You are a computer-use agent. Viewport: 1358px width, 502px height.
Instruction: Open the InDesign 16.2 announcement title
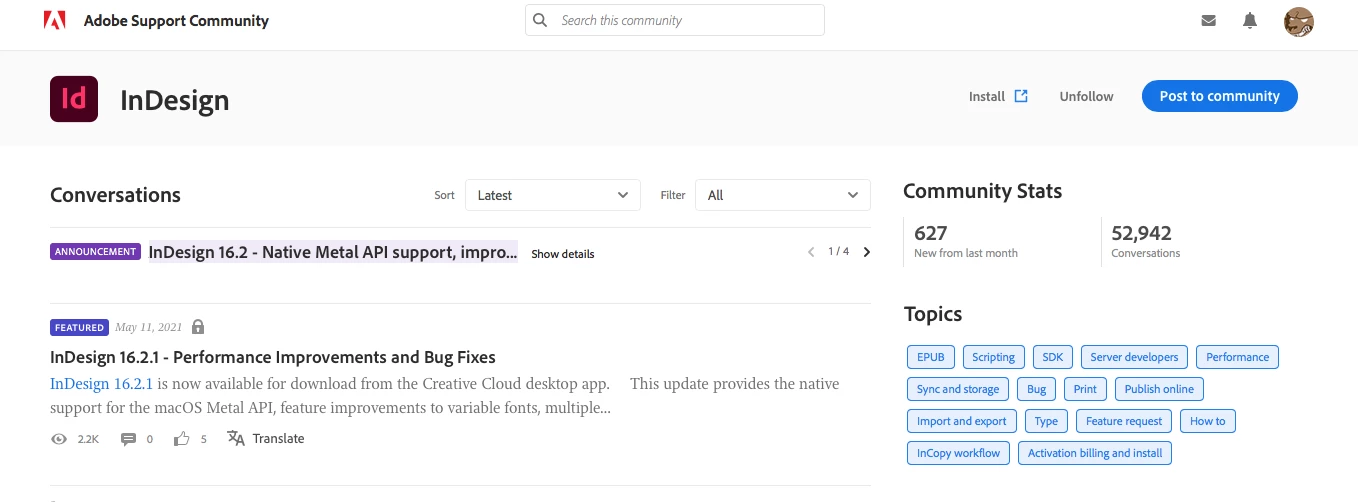point(333,252)
